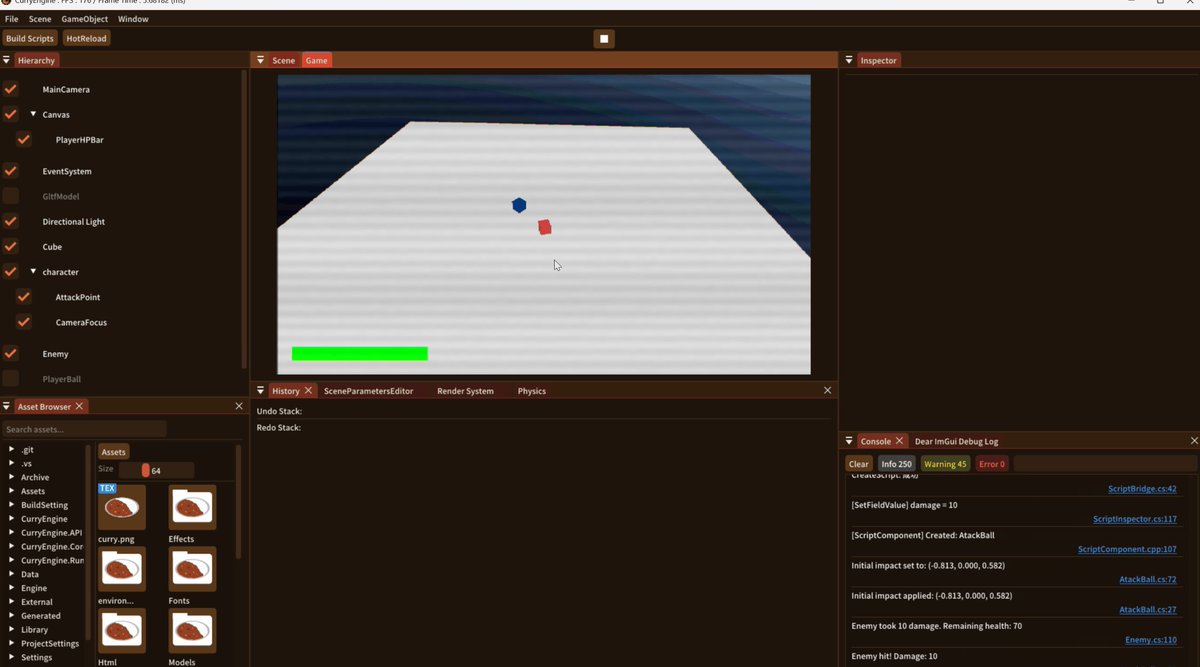Expand the CurryEngine folder tree arrow

pos(11,519)
